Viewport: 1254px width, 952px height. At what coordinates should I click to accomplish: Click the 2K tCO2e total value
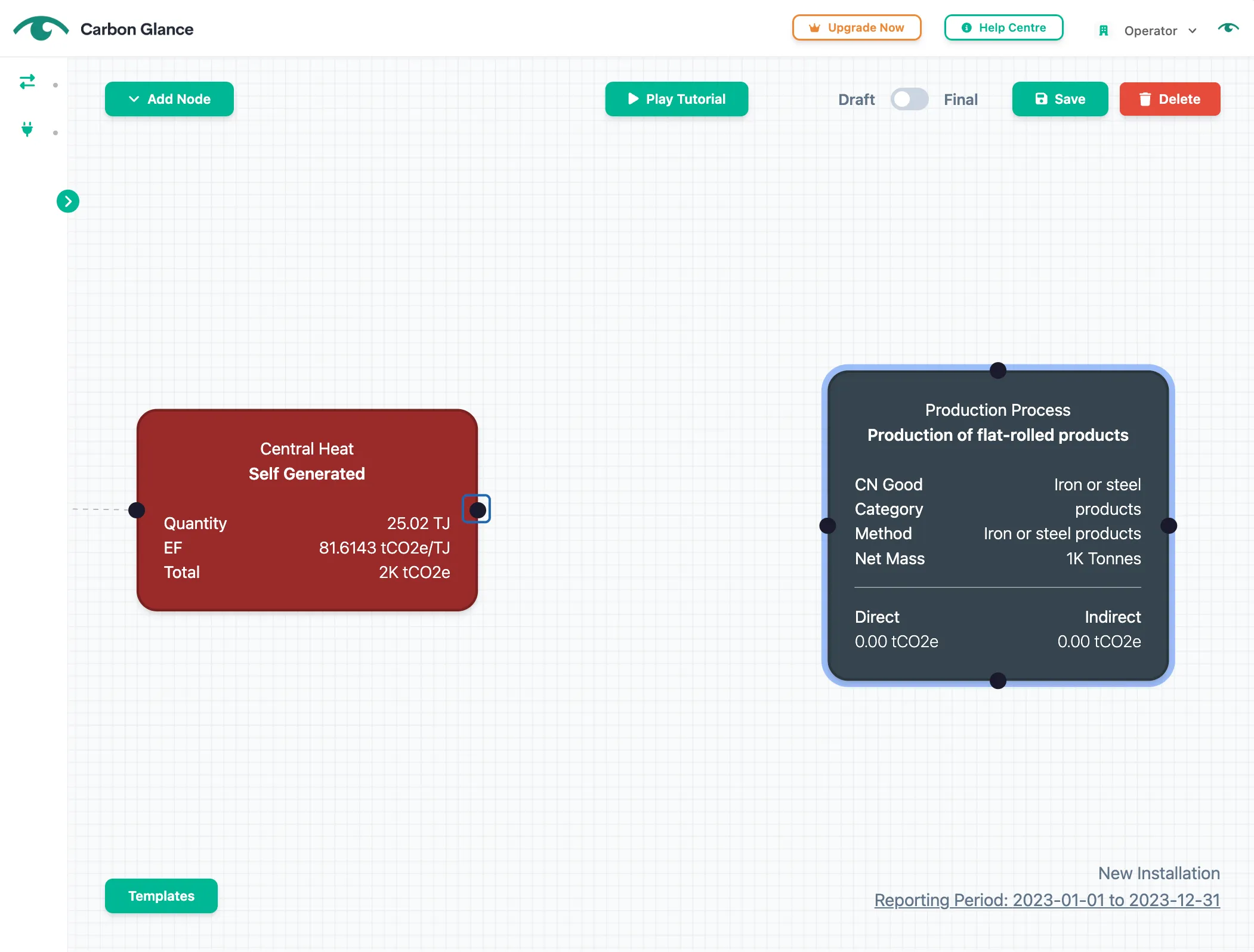click(x=414, y=572)
